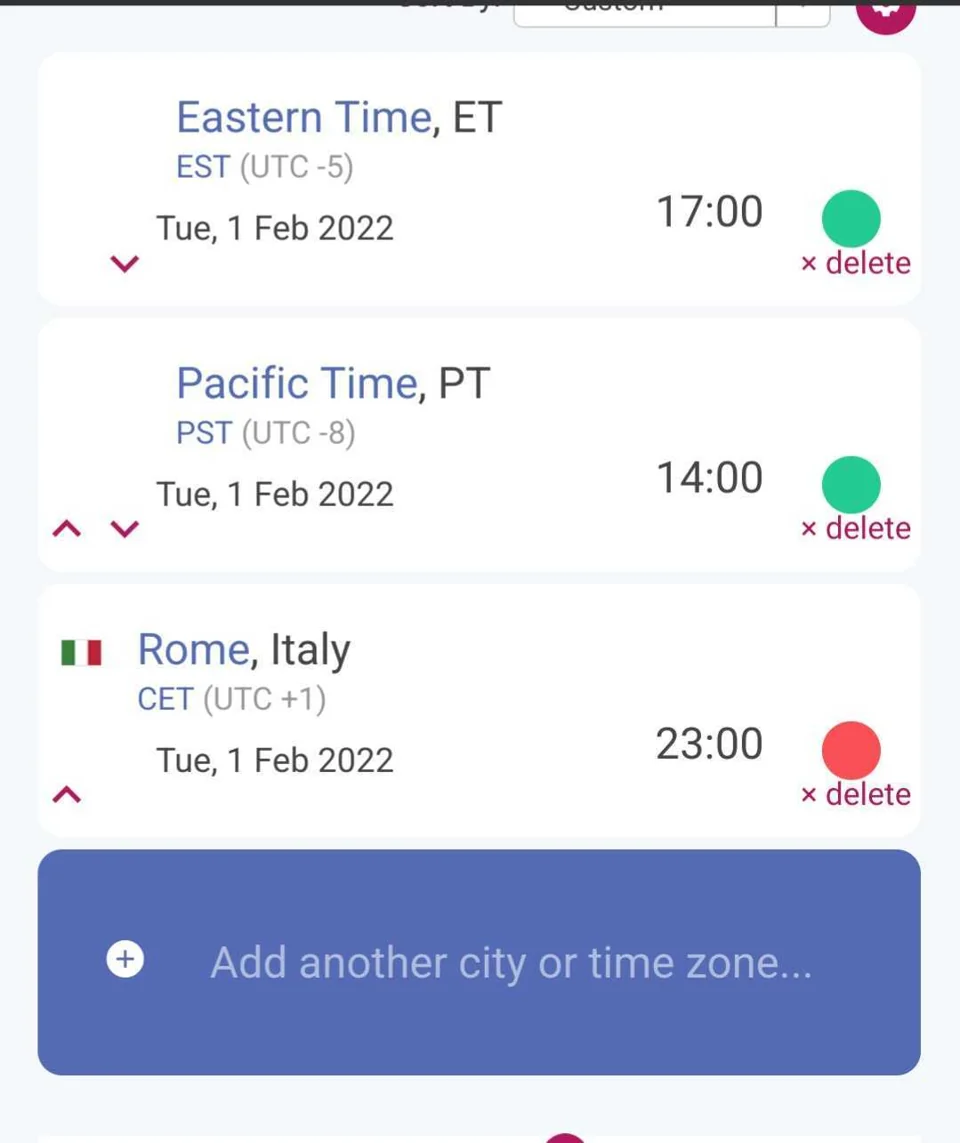
Task: Click the plus icon to add city
Action: 125,959
